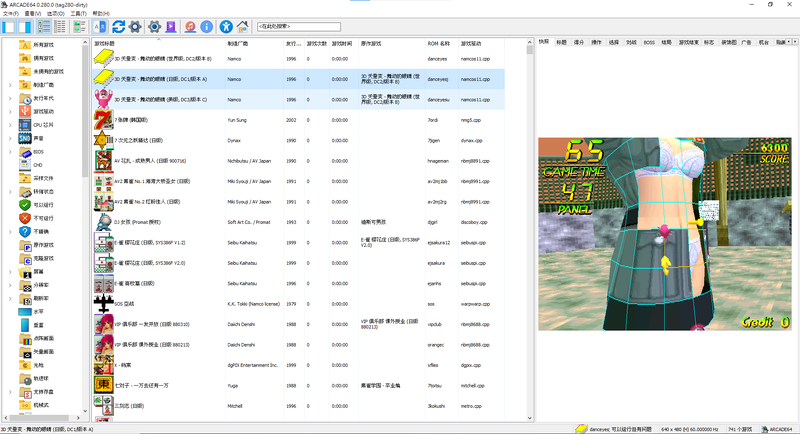Open the BOSS tab in preview panel
This screenshot has width=800, height=434.
tap(649, 42)
